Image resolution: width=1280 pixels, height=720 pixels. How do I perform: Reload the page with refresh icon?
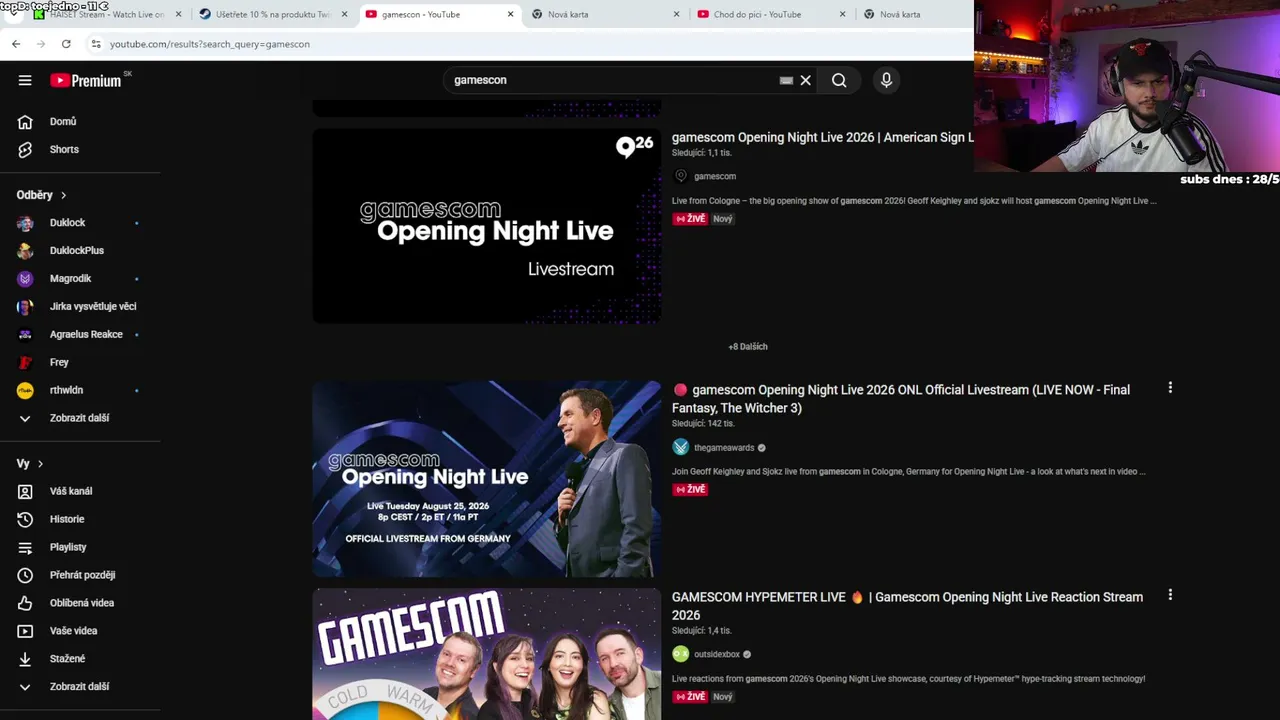(x=66, y=44)
